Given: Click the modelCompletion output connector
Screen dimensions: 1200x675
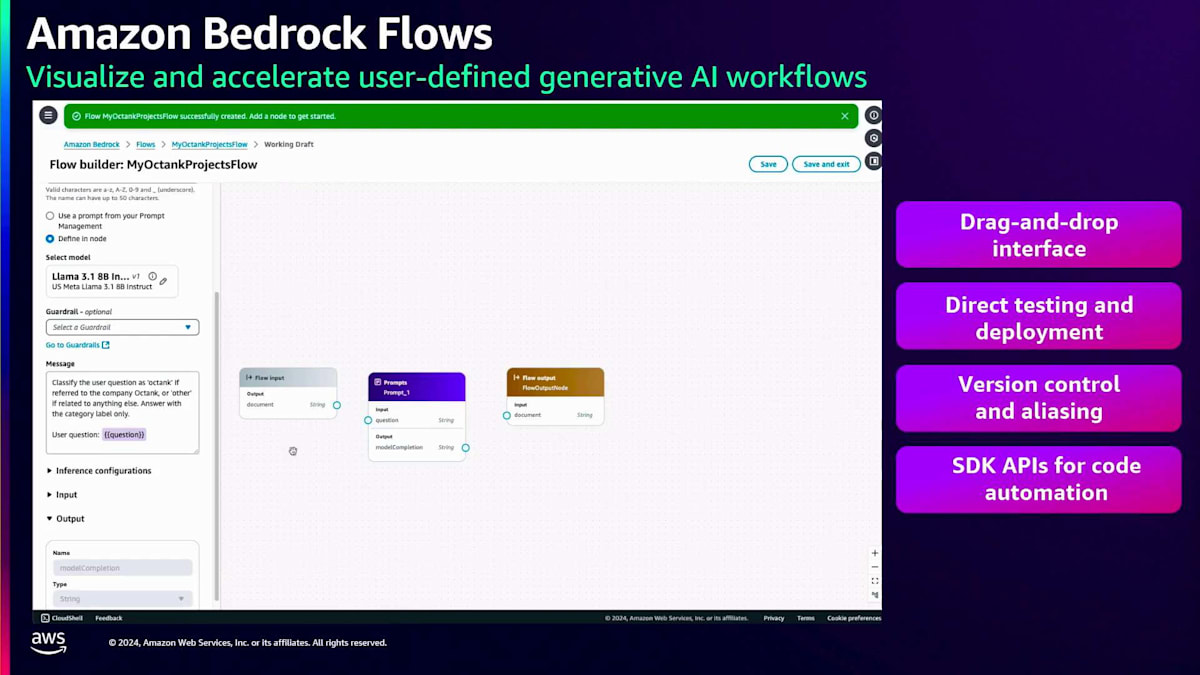Looking at the screenshot, I should [466, 448].
